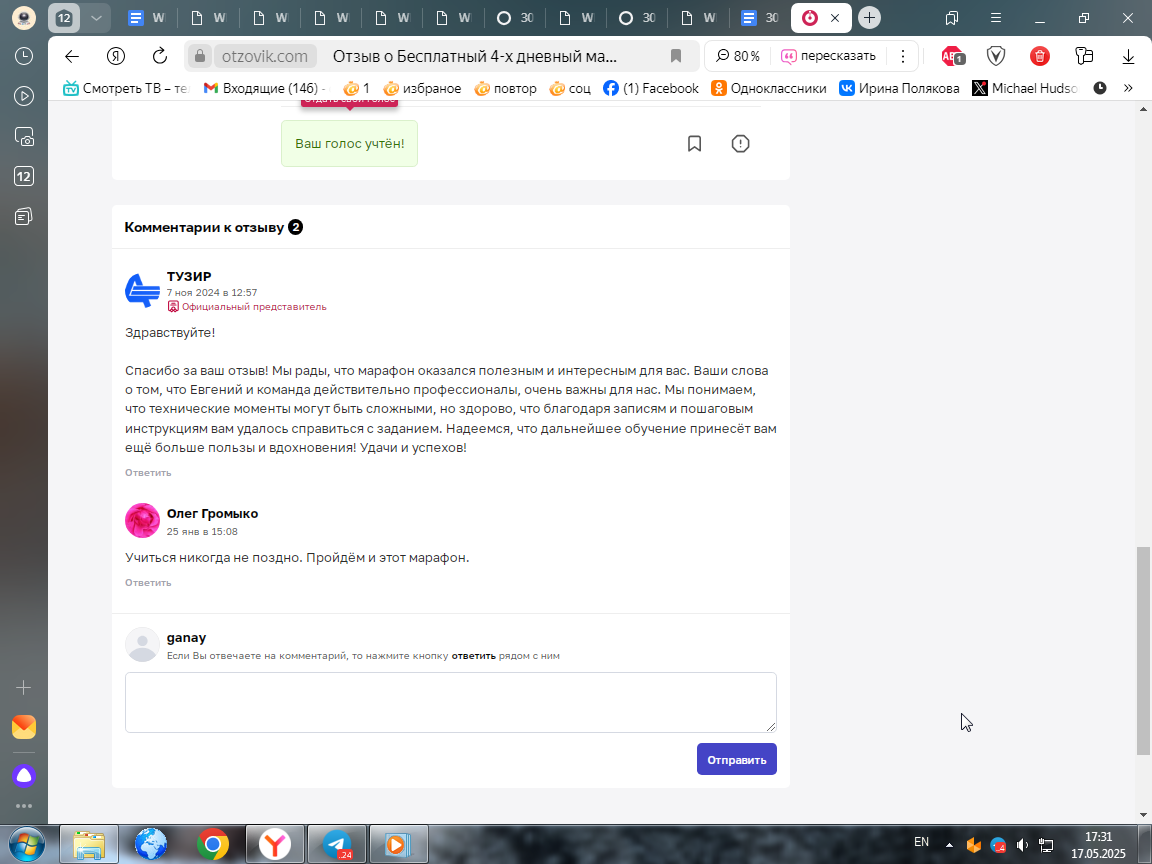Reply to Олег Громыко comment
The height and width of the screenshot is (864, 1152).
(148, 583)
